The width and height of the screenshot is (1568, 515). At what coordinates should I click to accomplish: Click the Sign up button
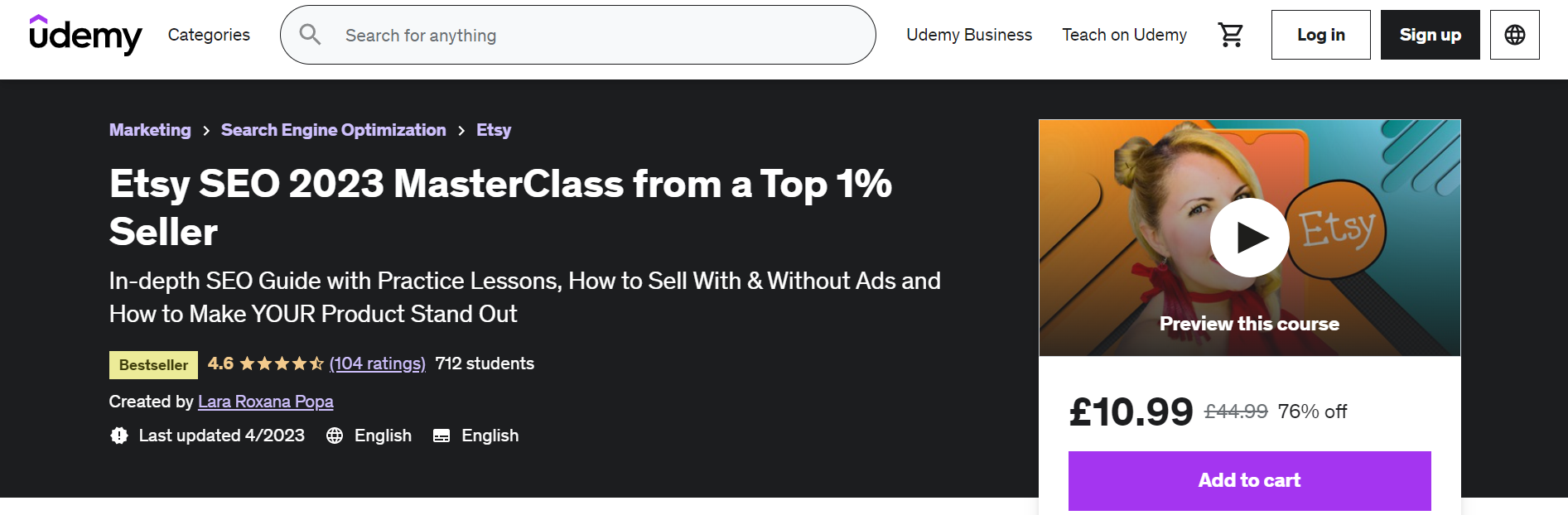pyautogui.click(x=1430, y=35)
